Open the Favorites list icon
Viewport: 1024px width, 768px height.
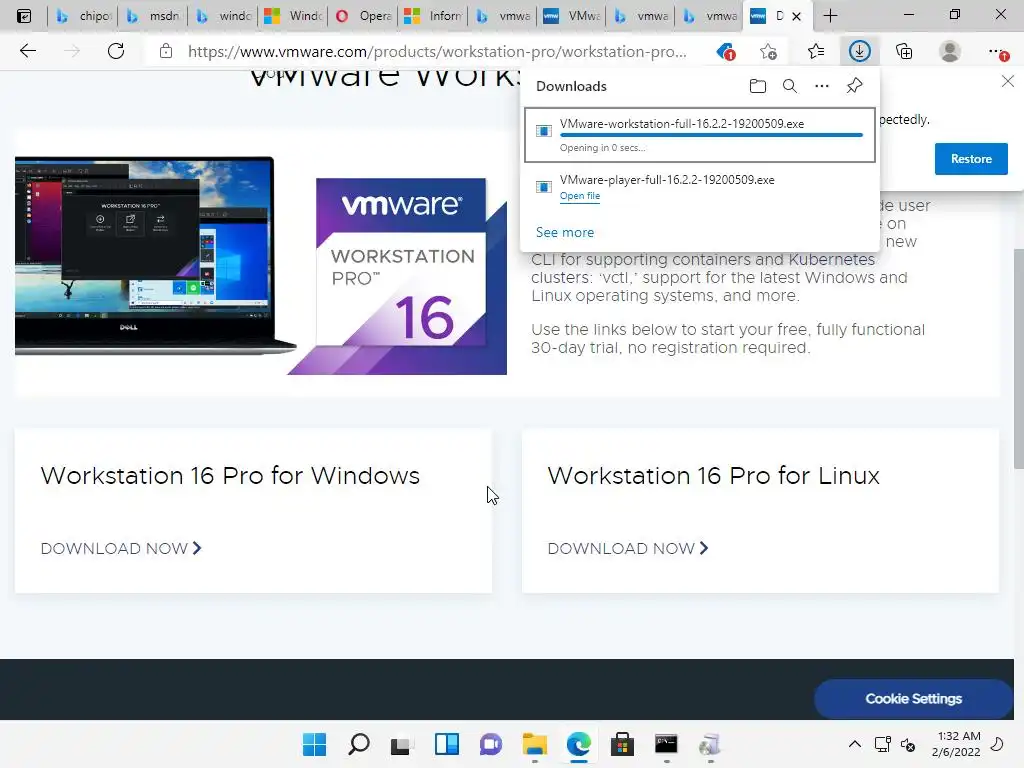[816, 51]
